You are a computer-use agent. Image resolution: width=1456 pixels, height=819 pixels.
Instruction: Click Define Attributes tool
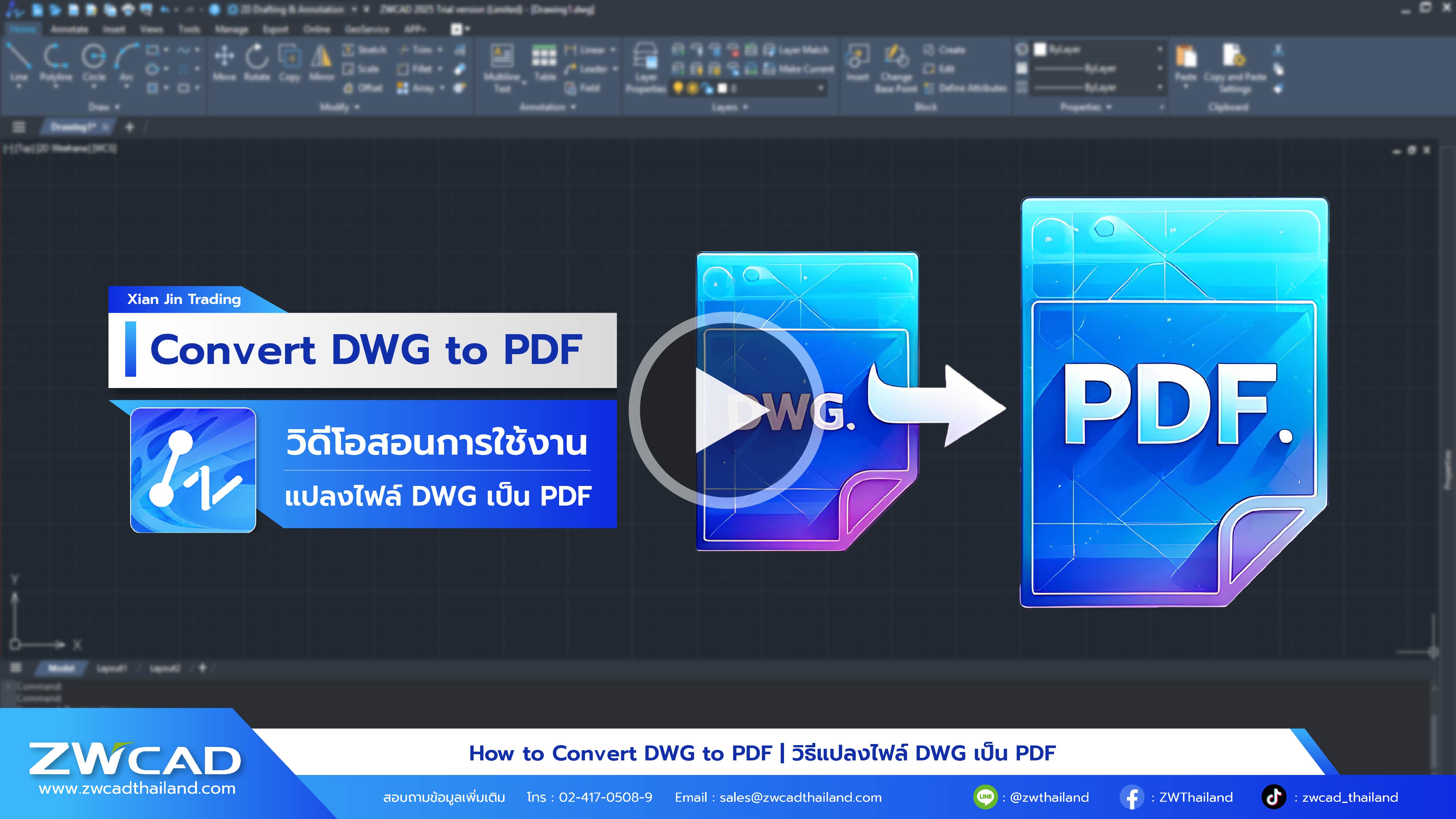pyautogui.click(x=965, y=88)
